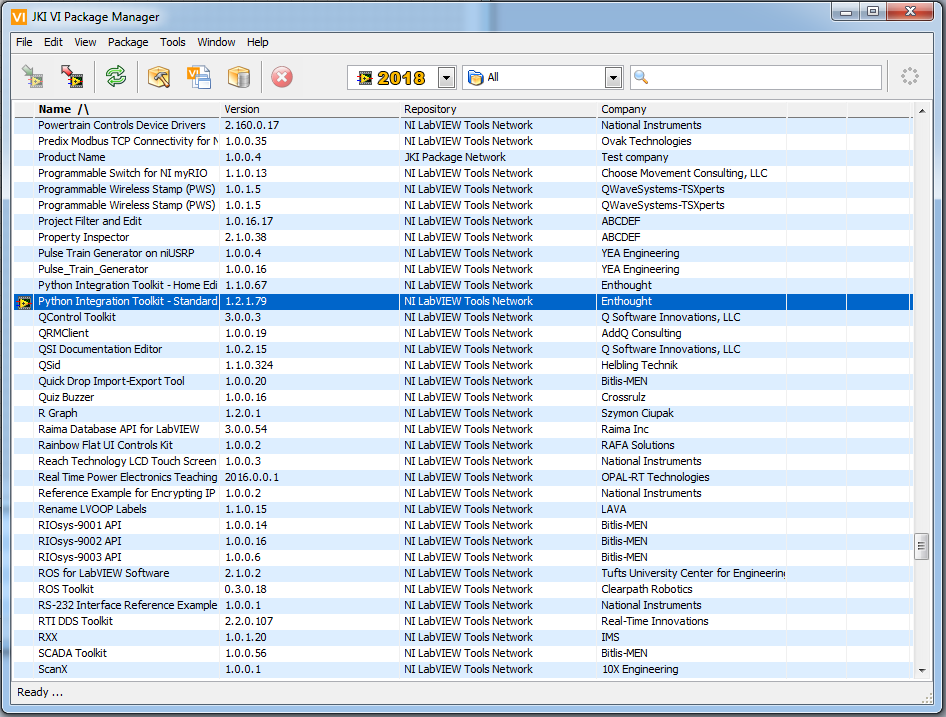Select the QControl Toolkit package row
946x717 pixels.
click(x=77, y=317)
